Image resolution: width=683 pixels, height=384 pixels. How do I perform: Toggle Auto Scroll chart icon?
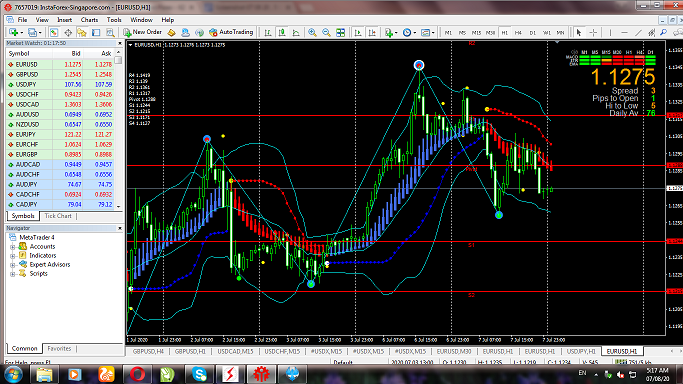tap(358, 33)
